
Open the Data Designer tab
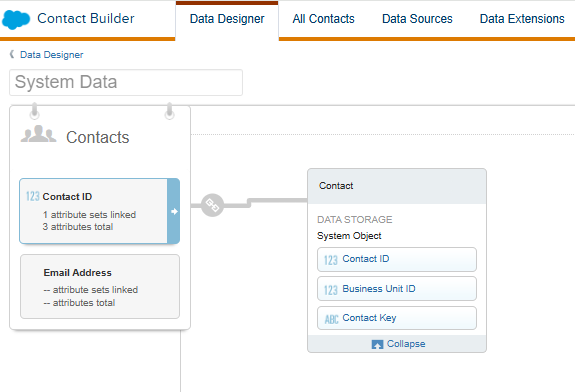pyautogui.click(x=227, y=19)
